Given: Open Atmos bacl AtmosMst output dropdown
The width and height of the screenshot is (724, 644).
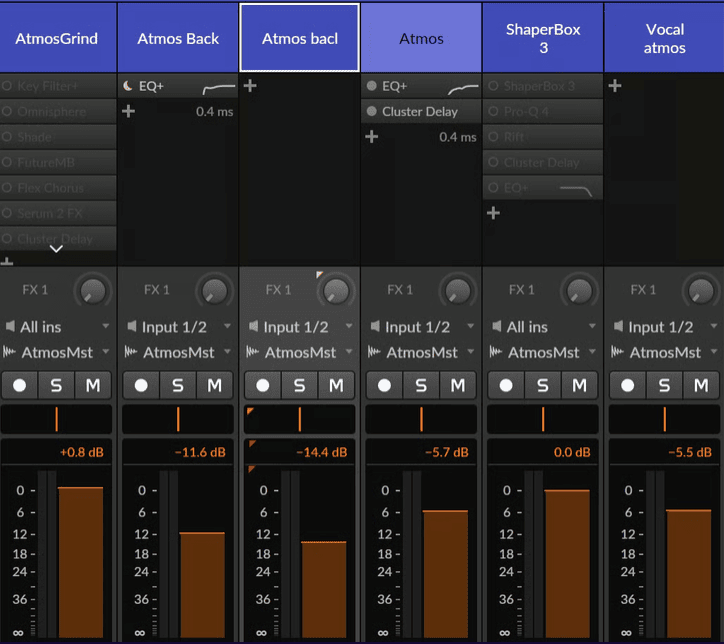Looking at the screenshot, I should click(x=300, y=352).
